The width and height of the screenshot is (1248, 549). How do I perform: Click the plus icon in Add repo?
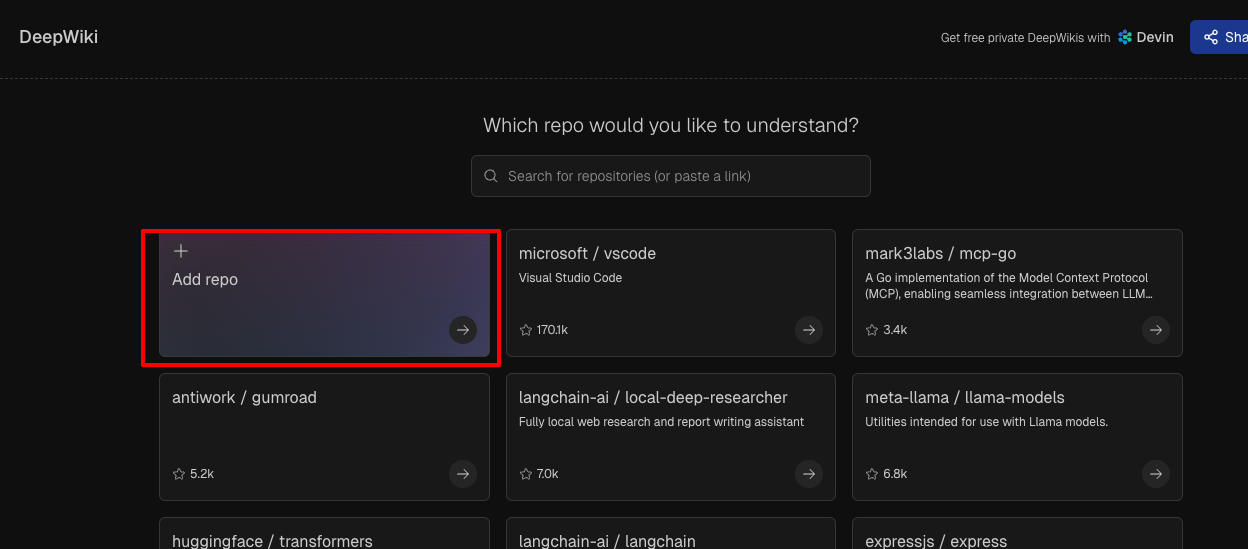tap(181, 251)
